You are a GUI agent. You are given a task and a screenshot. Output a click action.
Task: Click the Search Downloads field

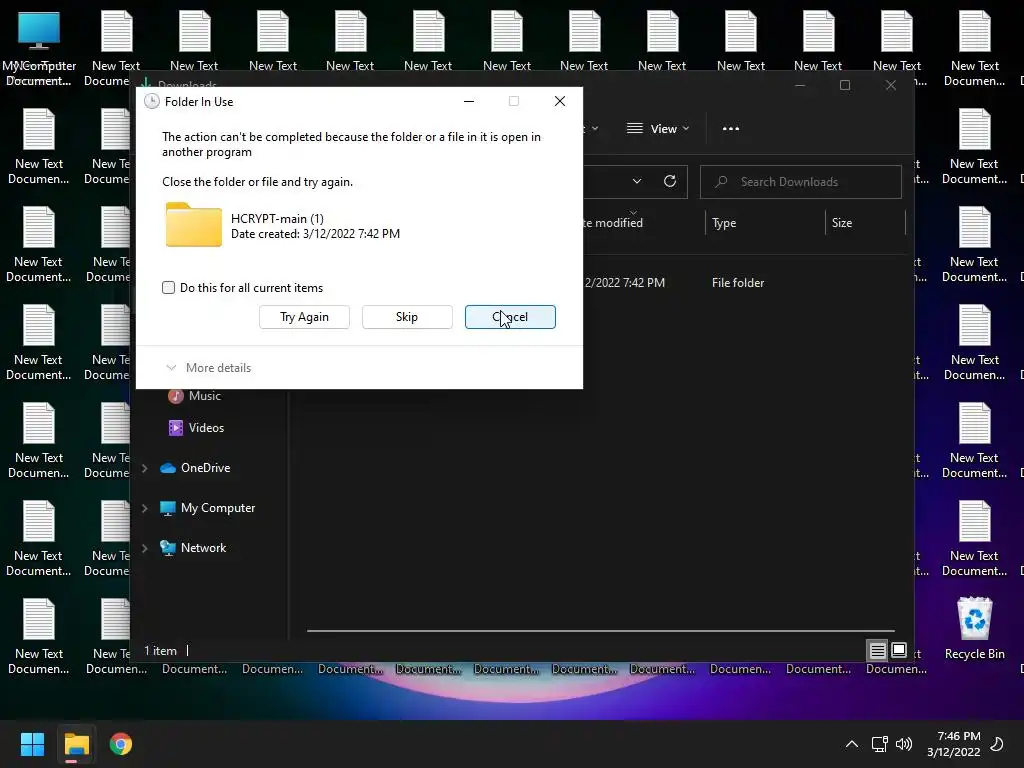point(801,182)
